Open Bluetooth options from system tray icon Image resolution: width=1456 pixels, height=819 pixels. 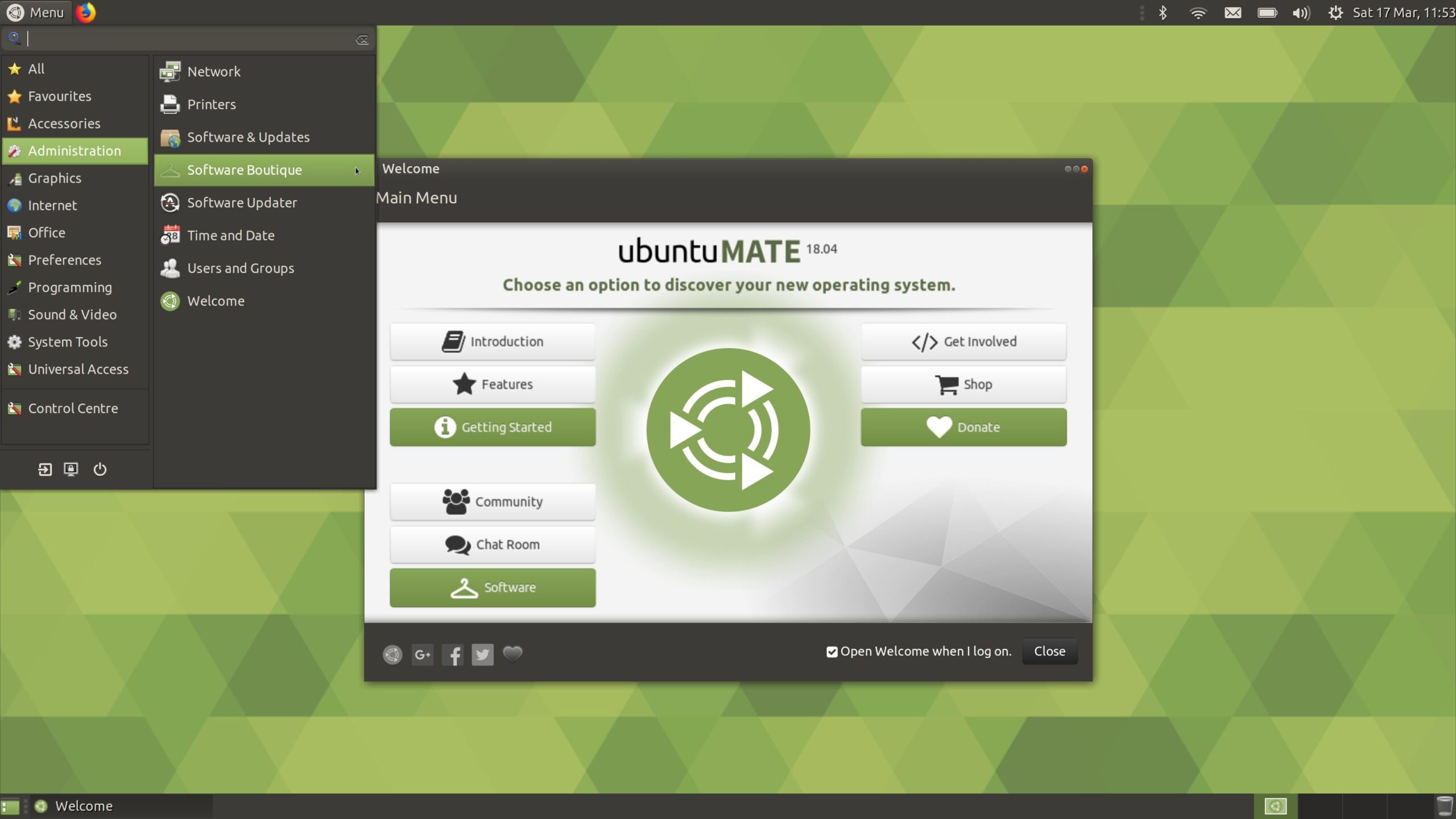tap(1163, 12)
